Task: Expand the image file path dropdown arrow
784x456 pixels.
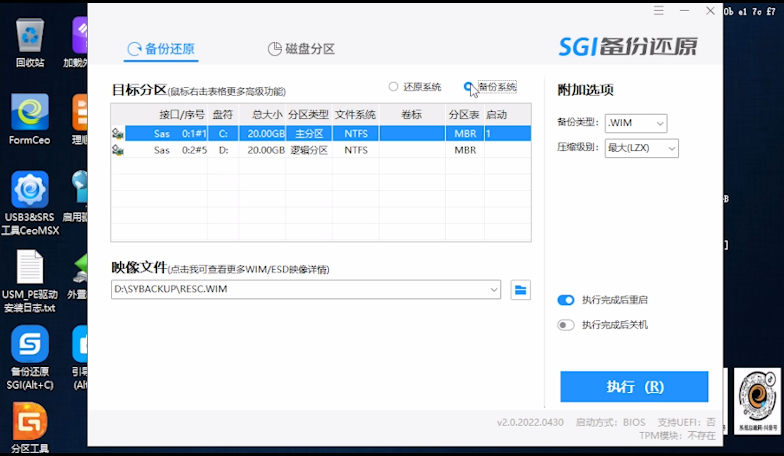Action: click(494, 290)
